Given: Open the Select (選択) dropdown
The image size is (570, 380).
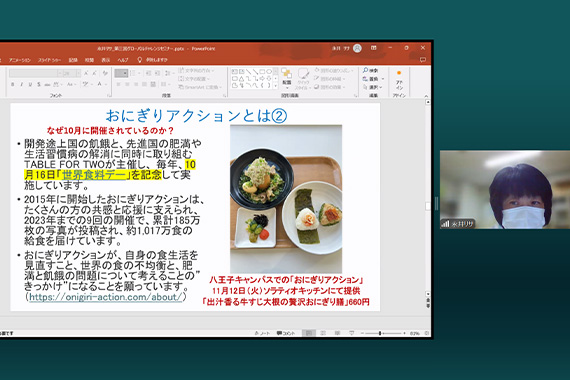Looking at the screenshot, I should click(x=373, y=87).
